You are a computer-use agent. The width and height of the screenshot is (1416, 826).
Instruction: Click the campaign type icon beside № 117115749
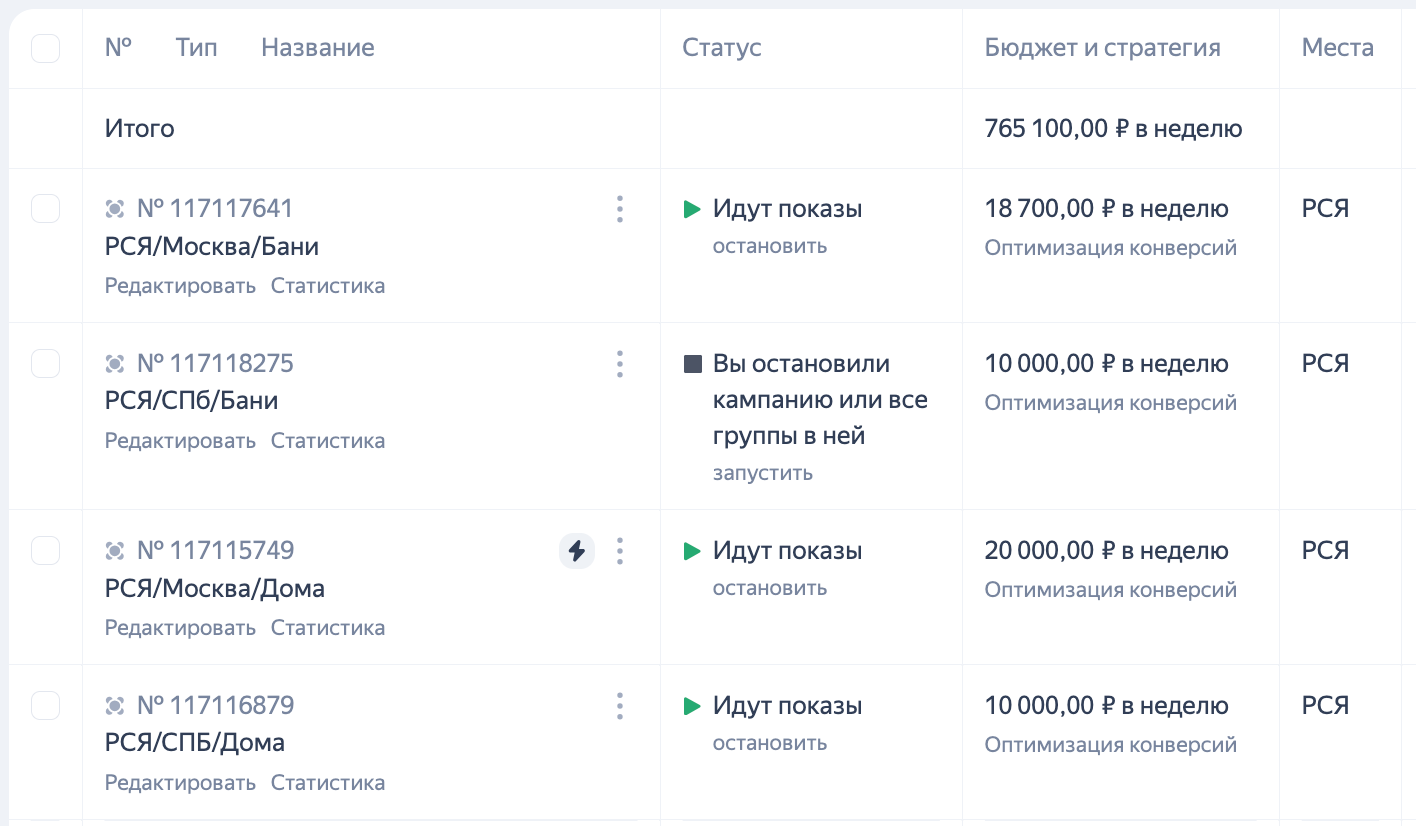click(115, 551)
